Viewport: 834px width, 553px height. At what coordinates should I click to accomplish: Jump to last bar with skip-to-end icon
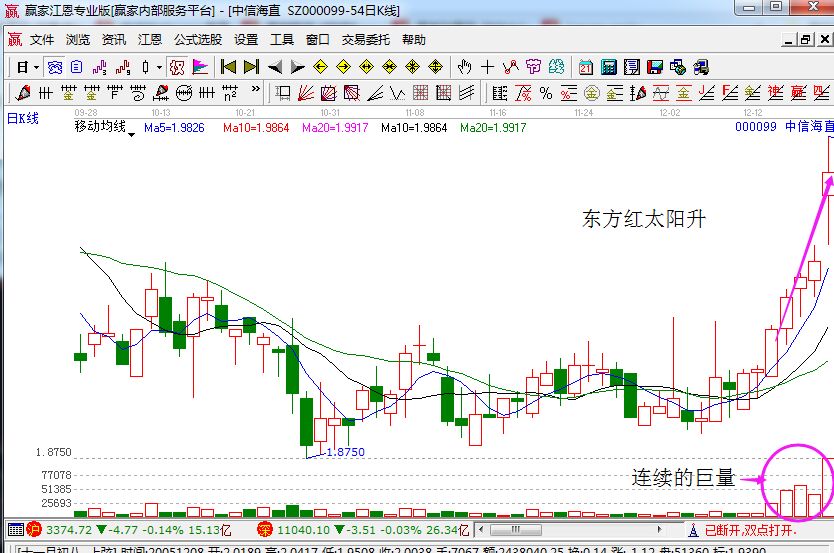(251, 67)
